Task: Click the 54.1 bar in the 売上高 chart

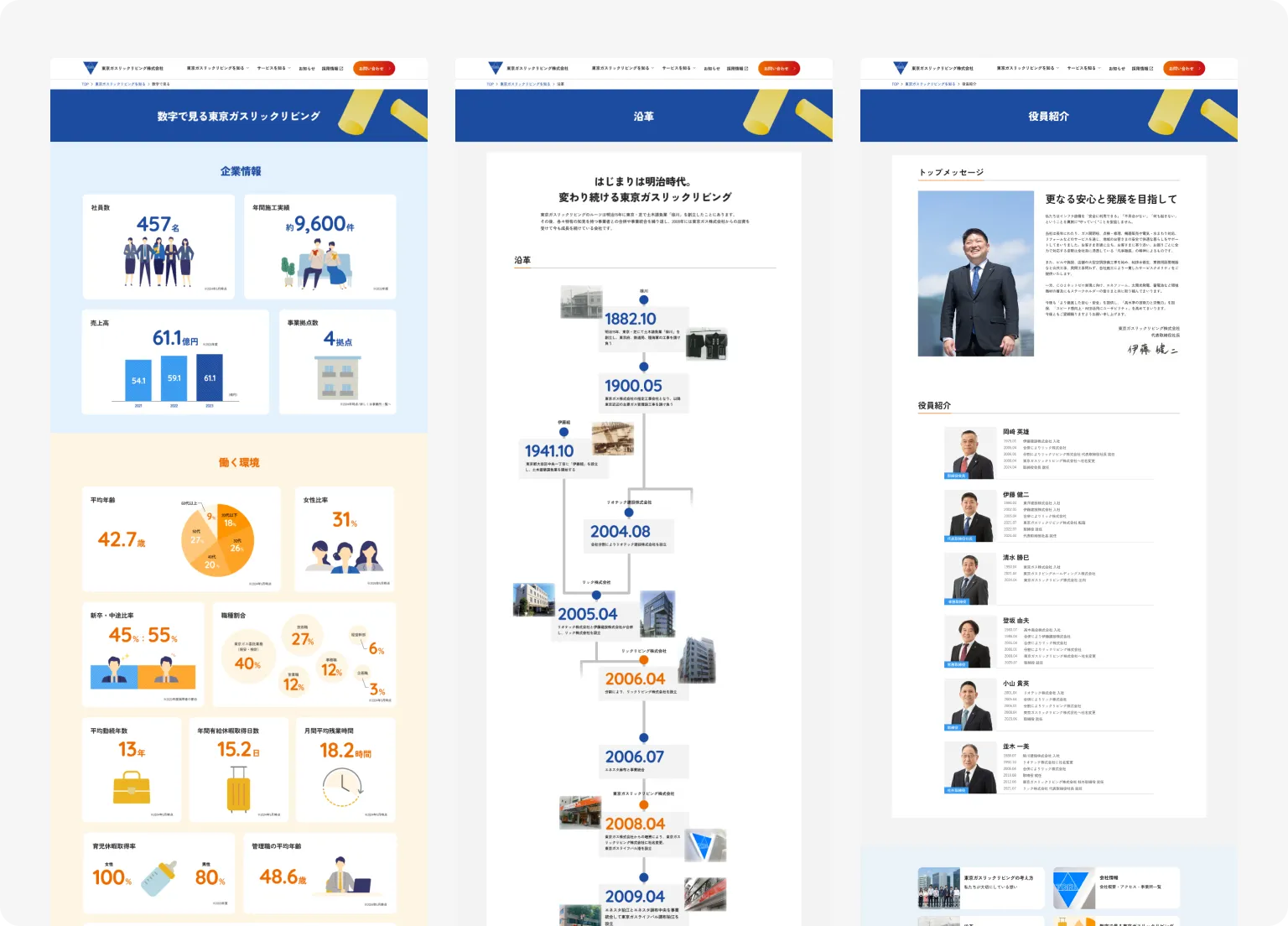Action: point(138,380)
